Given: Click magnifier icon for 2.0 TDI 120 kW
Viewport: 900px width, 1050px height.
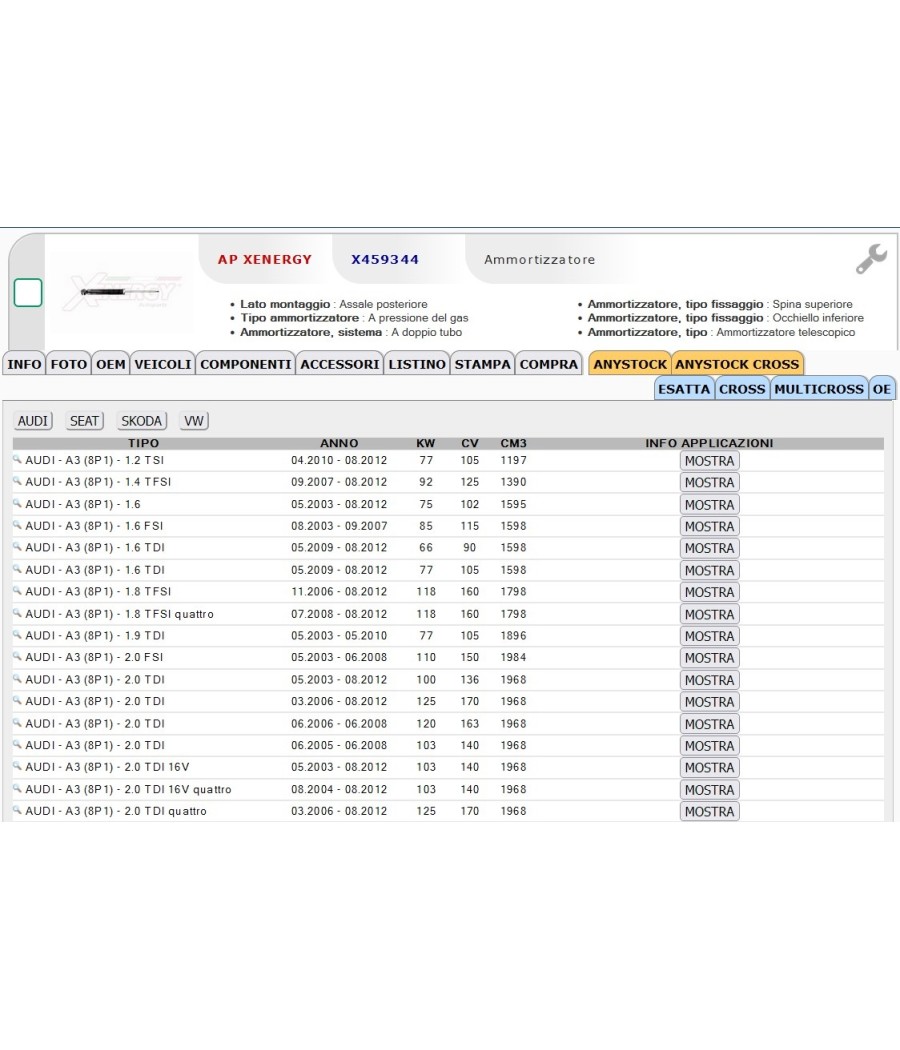Looking at the screenshot, I should 17,723.
